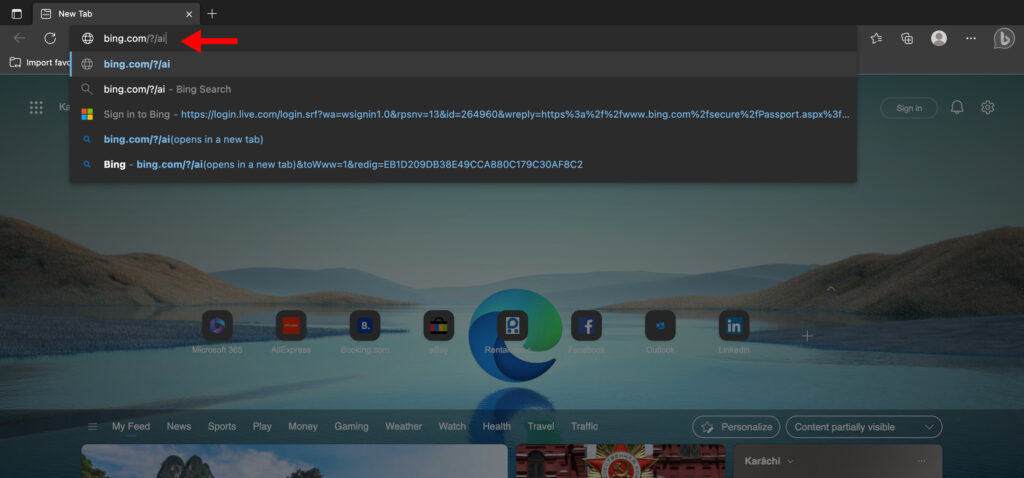The image size is (1024, 478).
Task: Click the Bing chat sidebar icon
Action: 1004,38
